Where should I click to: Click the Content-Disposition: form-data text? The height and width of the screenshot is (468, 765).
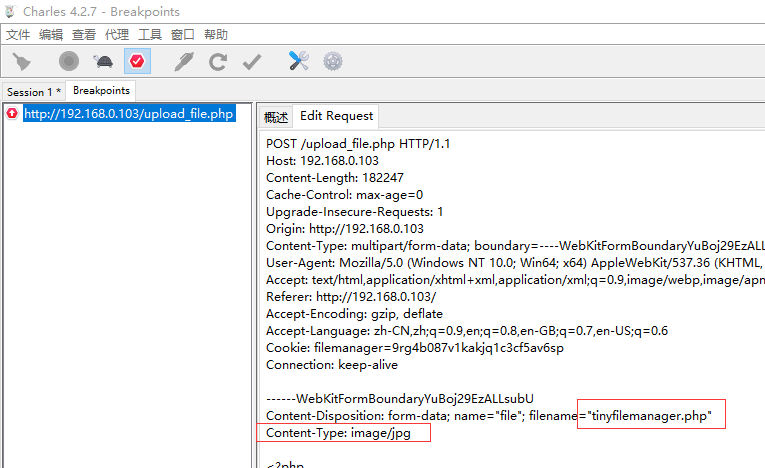click(x=358, y=416)
